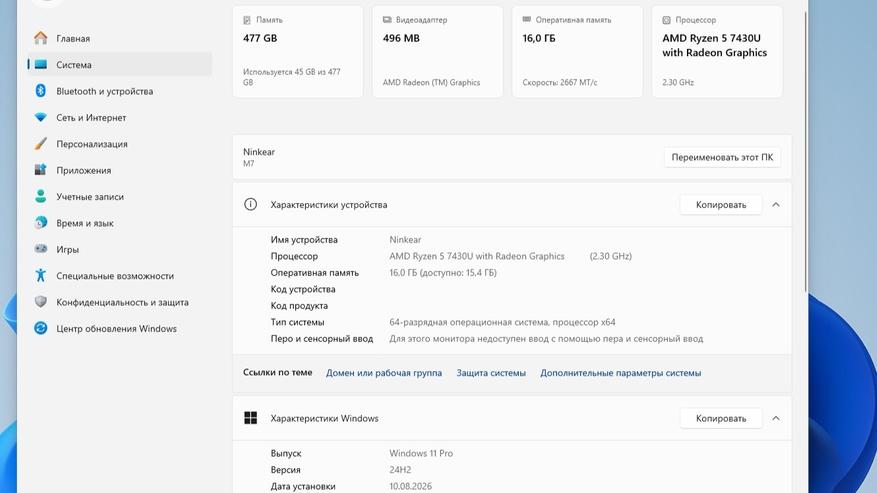Click the Имя устройства value Ninkear
This screenshot has height=493, width=877.
pos(405,240)
